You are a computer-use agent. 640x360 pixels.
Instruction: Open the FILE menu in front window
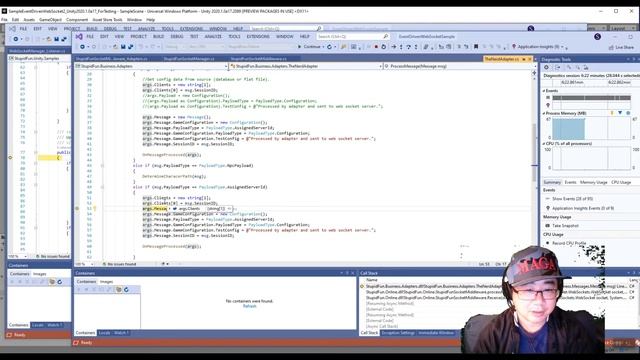90,36
